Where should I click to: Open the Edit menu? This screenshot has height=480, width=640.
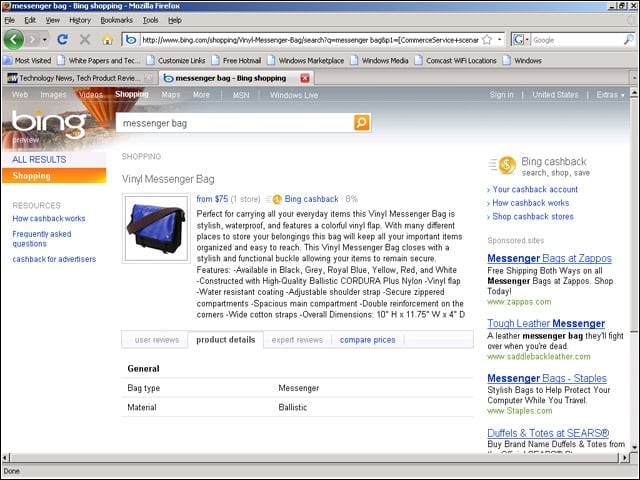pos(30,20)
